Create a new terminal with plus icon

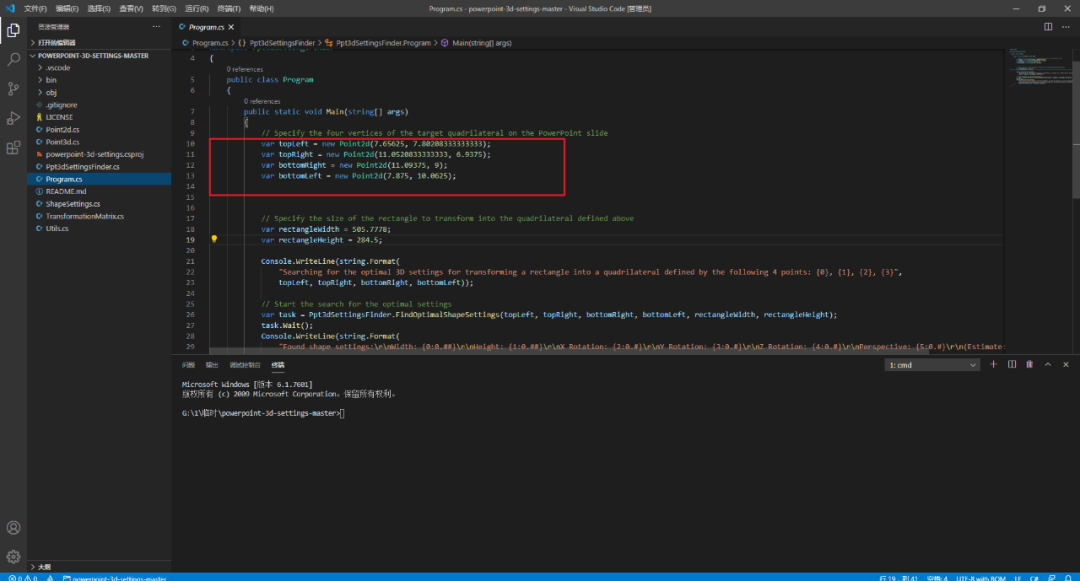pos(993,365)
